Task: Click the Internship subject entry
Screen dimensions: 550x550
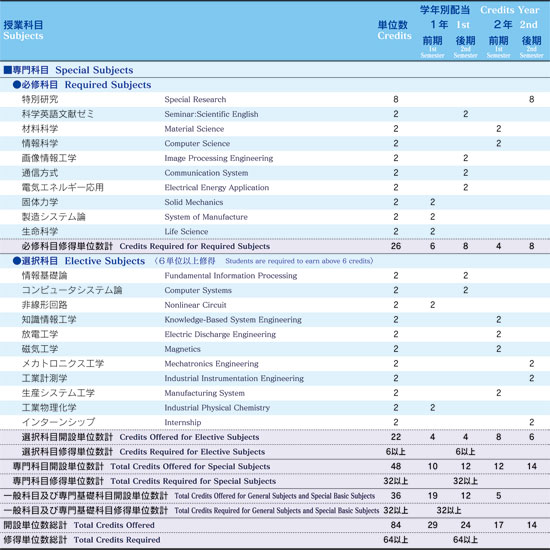Action: 182,422
